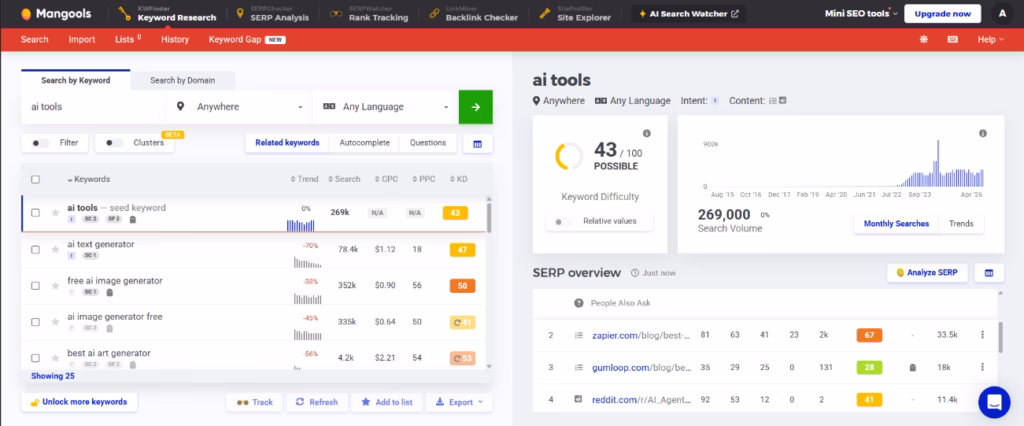The height and width of the screenshot is (426, 1024).
Task: Expand the Mini SEO tools menu
Action: (861, 14)
